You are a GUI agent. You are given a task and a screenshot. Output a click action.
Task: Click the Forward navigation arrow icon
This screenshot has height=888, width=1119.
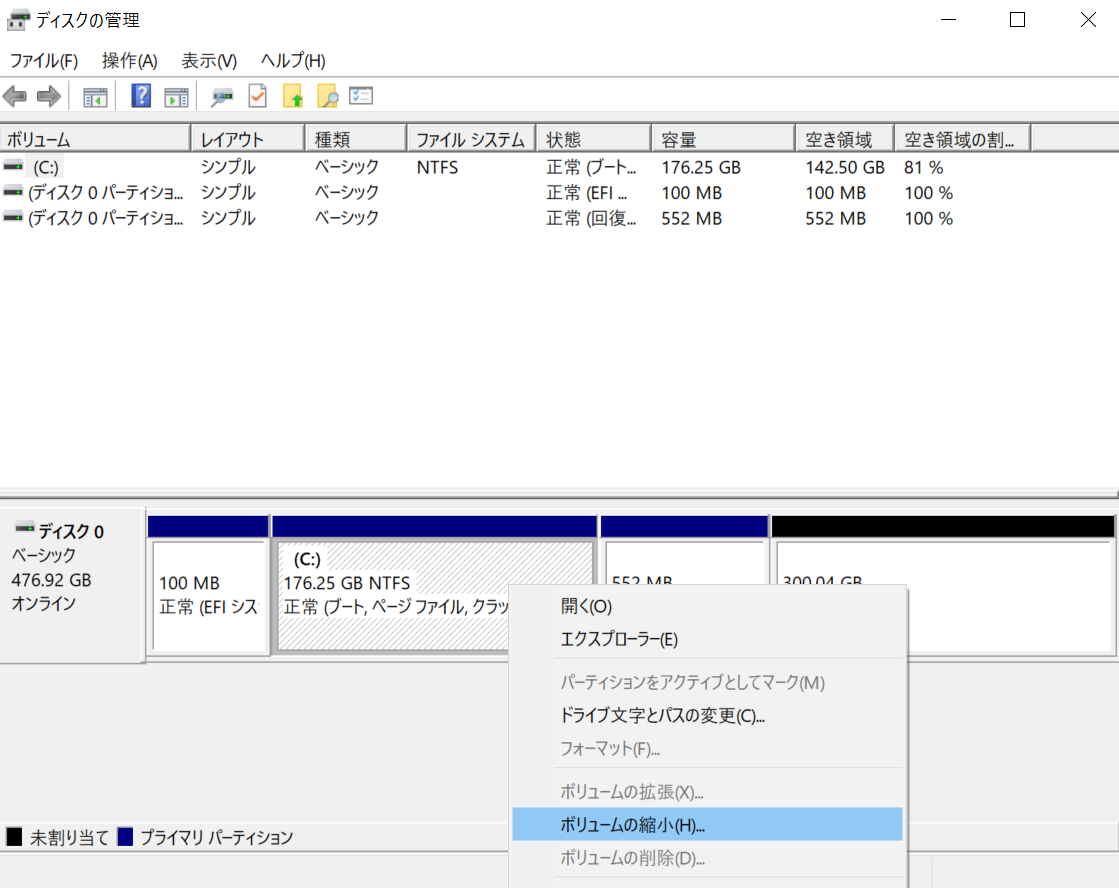(45, 95)
